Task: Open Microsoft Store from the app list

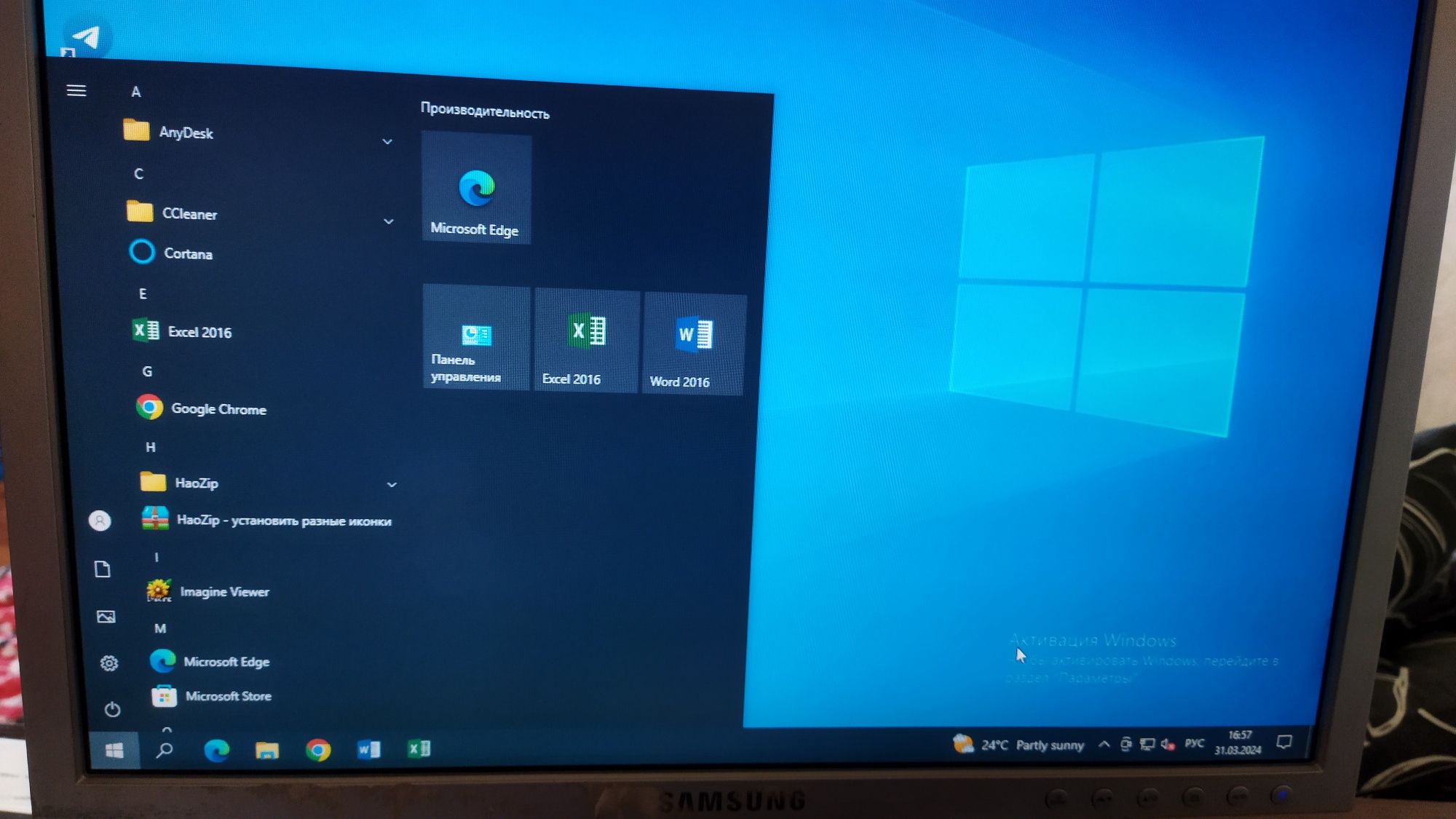Action: 212,696
